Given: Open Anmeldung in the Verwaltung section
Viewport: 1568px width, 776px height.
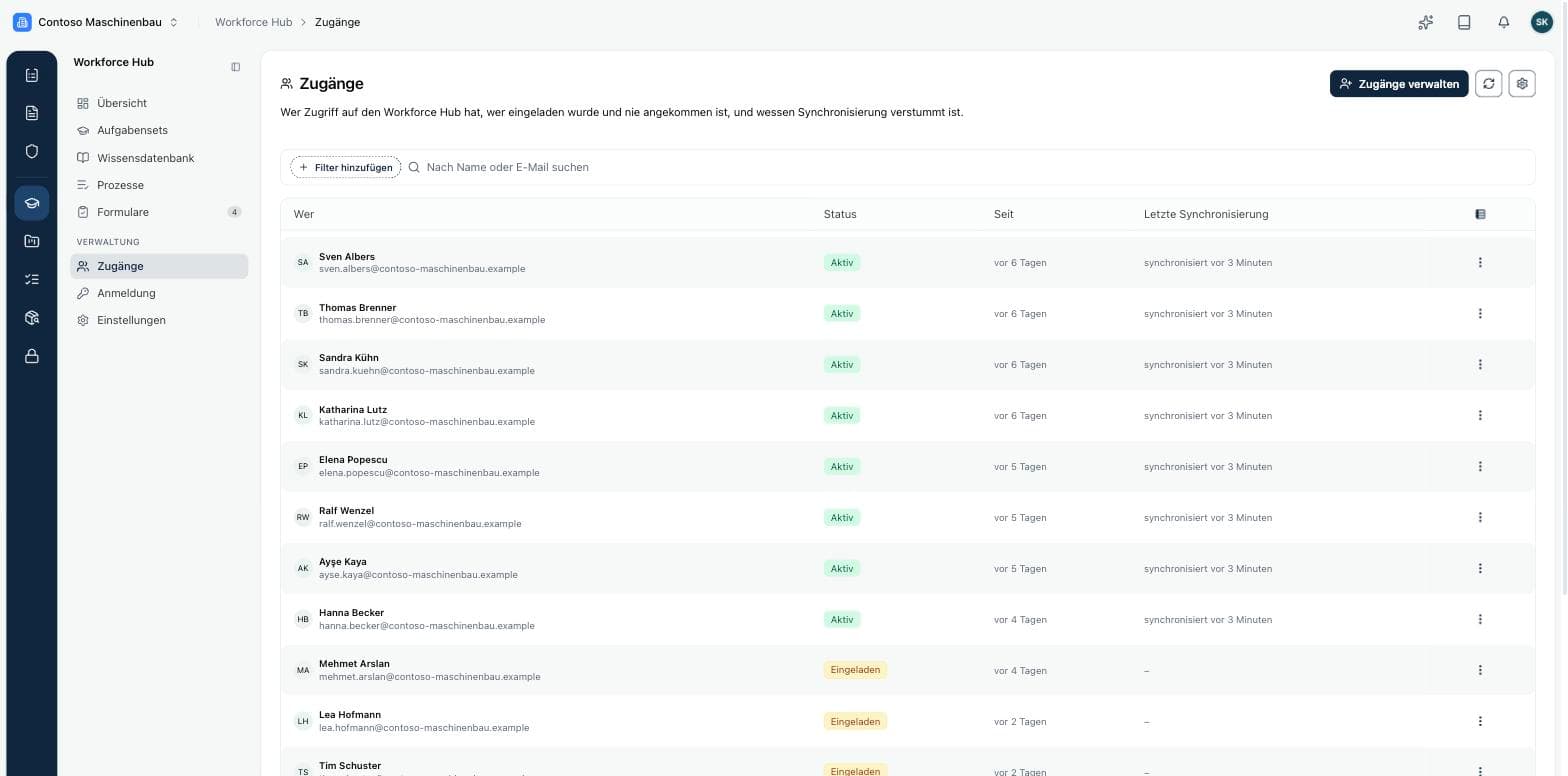Looking at the screenshot, I should (x=159, y=293).
